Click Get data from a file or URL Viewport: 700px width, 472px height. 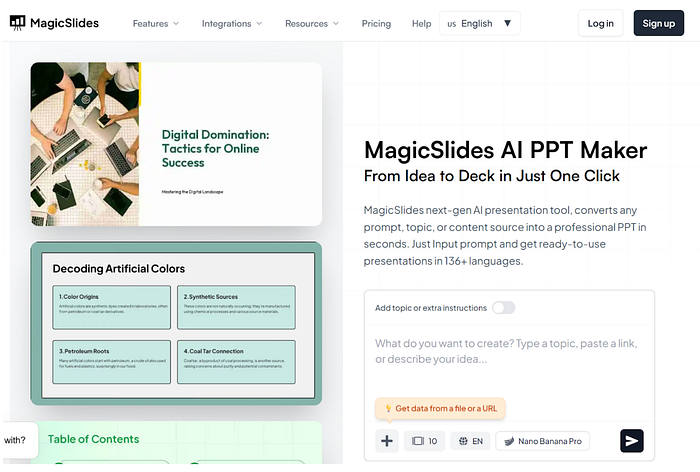[x=446, y=408]
